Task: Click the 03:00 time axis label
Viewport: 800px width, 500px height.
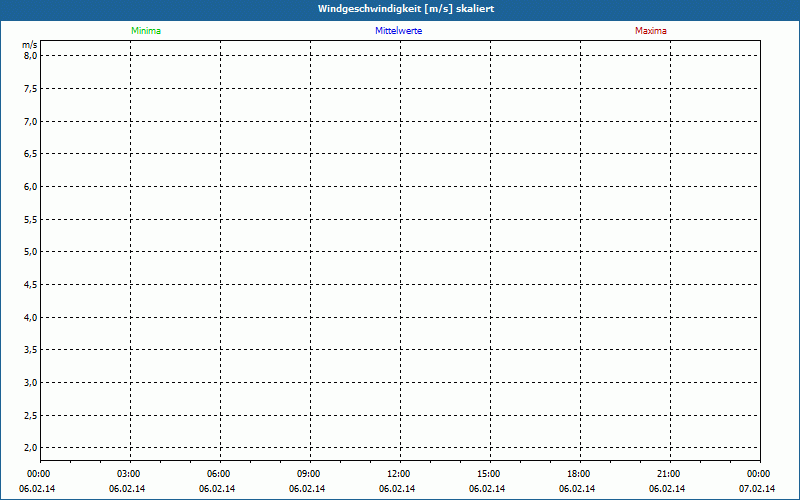Action: [x=129, y=474]
